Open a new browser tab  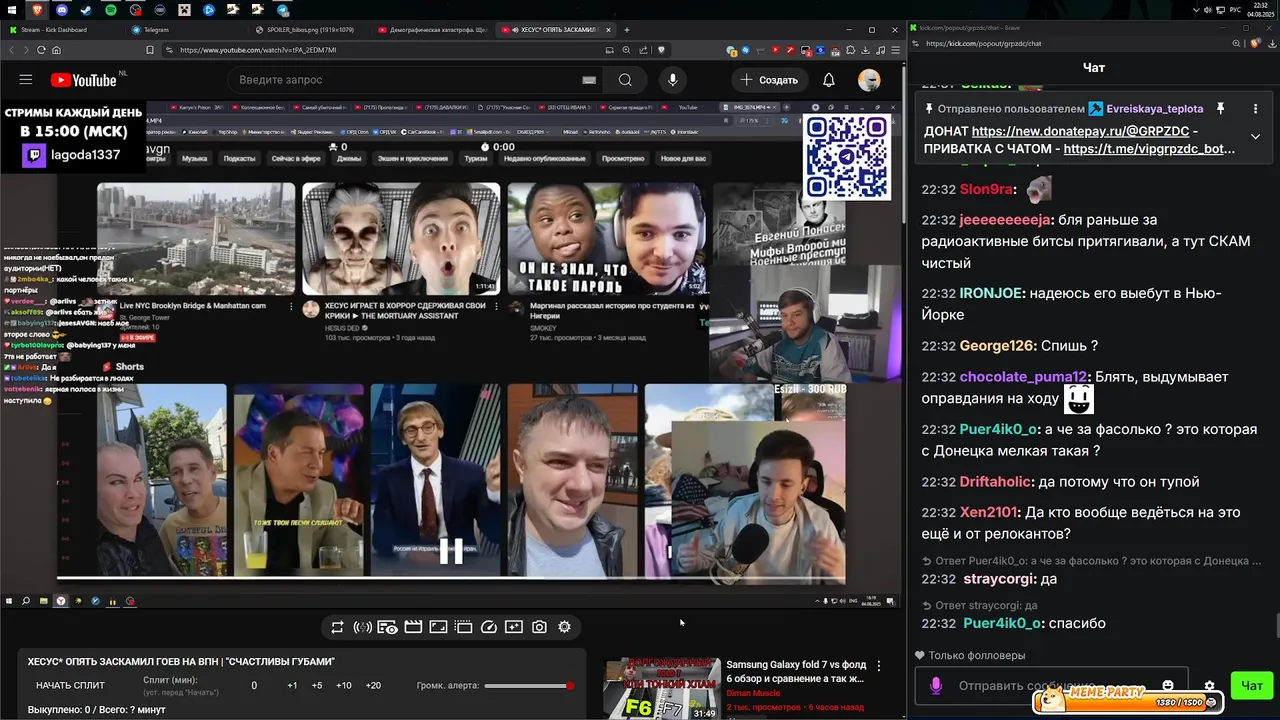[x=627, y=30]
